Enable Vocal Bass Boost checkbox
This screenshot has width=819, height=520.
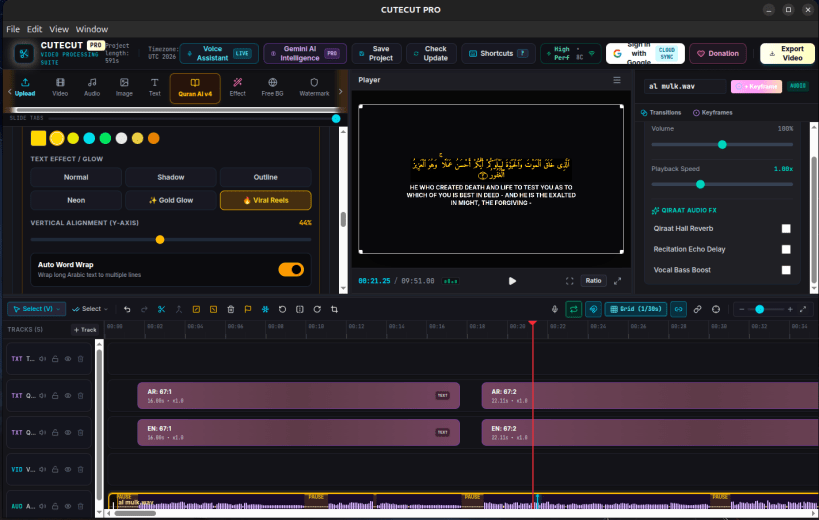tap(786, 270)
